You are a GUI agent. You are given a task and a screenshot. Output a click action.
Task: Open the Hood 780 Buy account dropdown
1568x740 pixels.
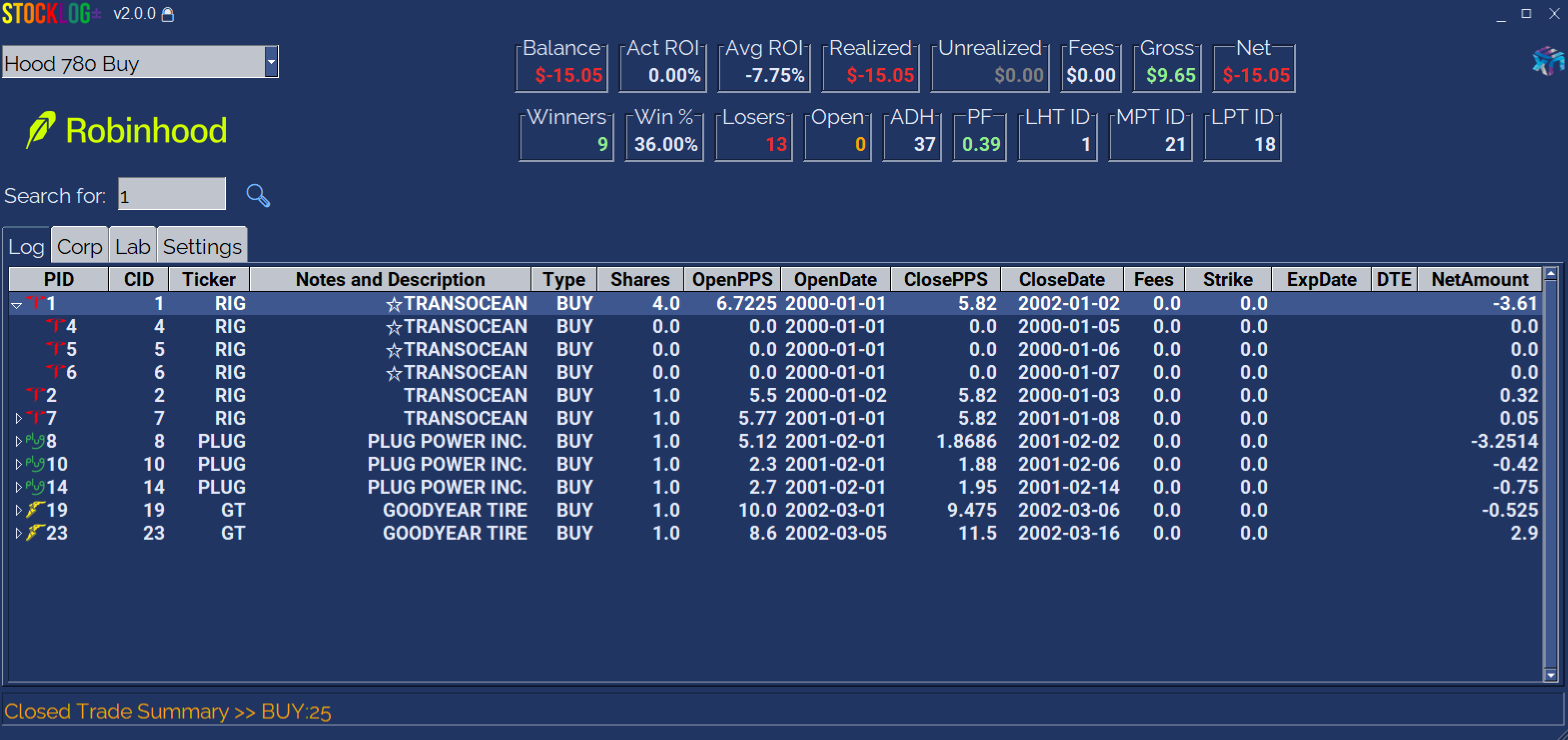point(271,62)
